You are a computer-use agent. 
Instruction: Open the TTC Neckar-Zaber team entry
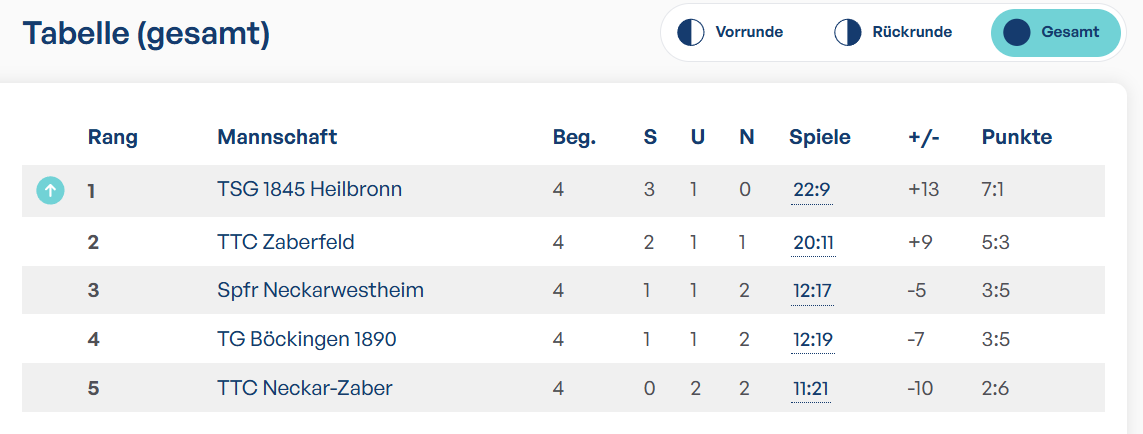click(x=305, y=388)
